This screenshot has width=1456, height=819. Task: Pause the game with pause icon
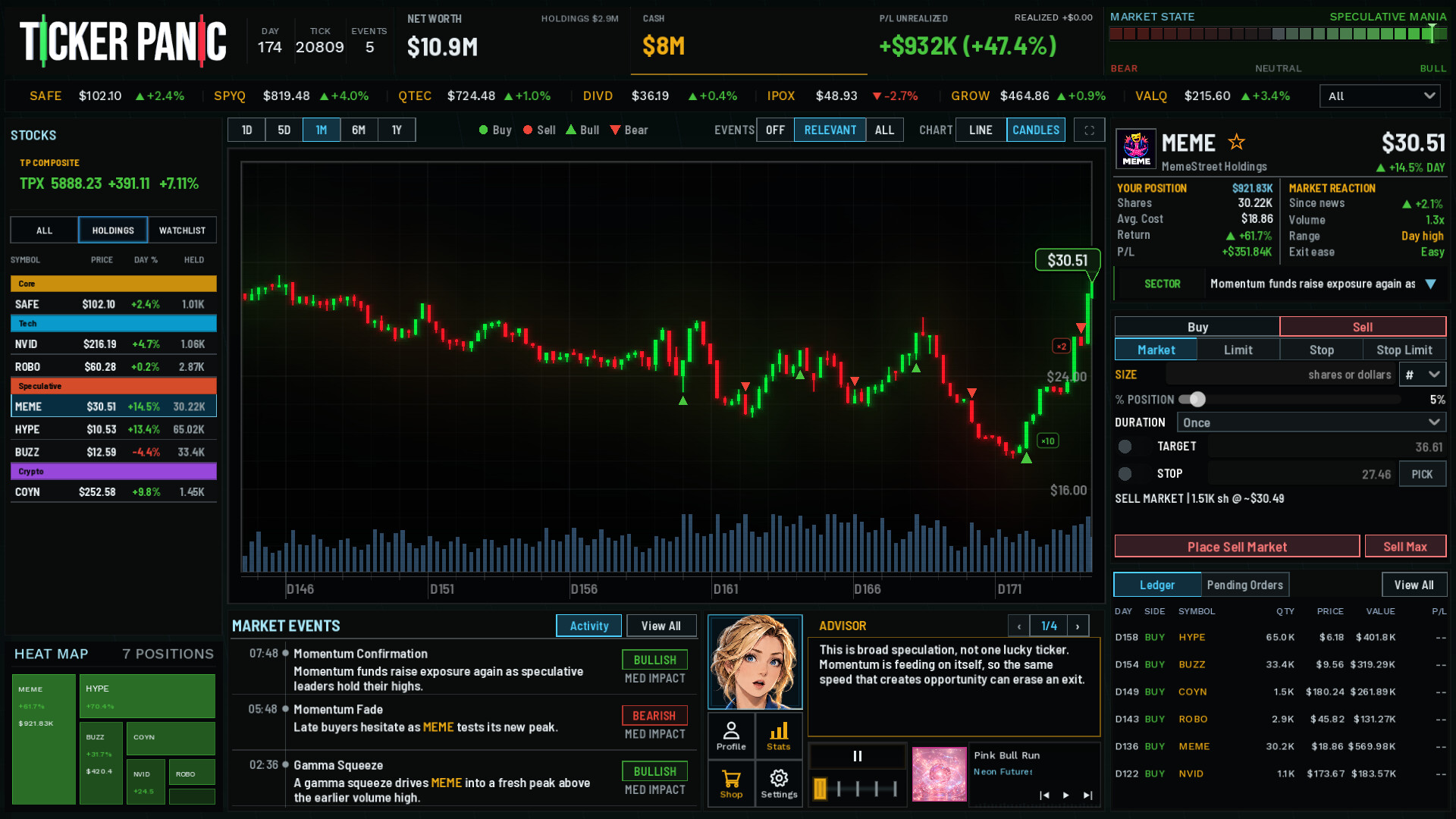(x=858, y=756)
